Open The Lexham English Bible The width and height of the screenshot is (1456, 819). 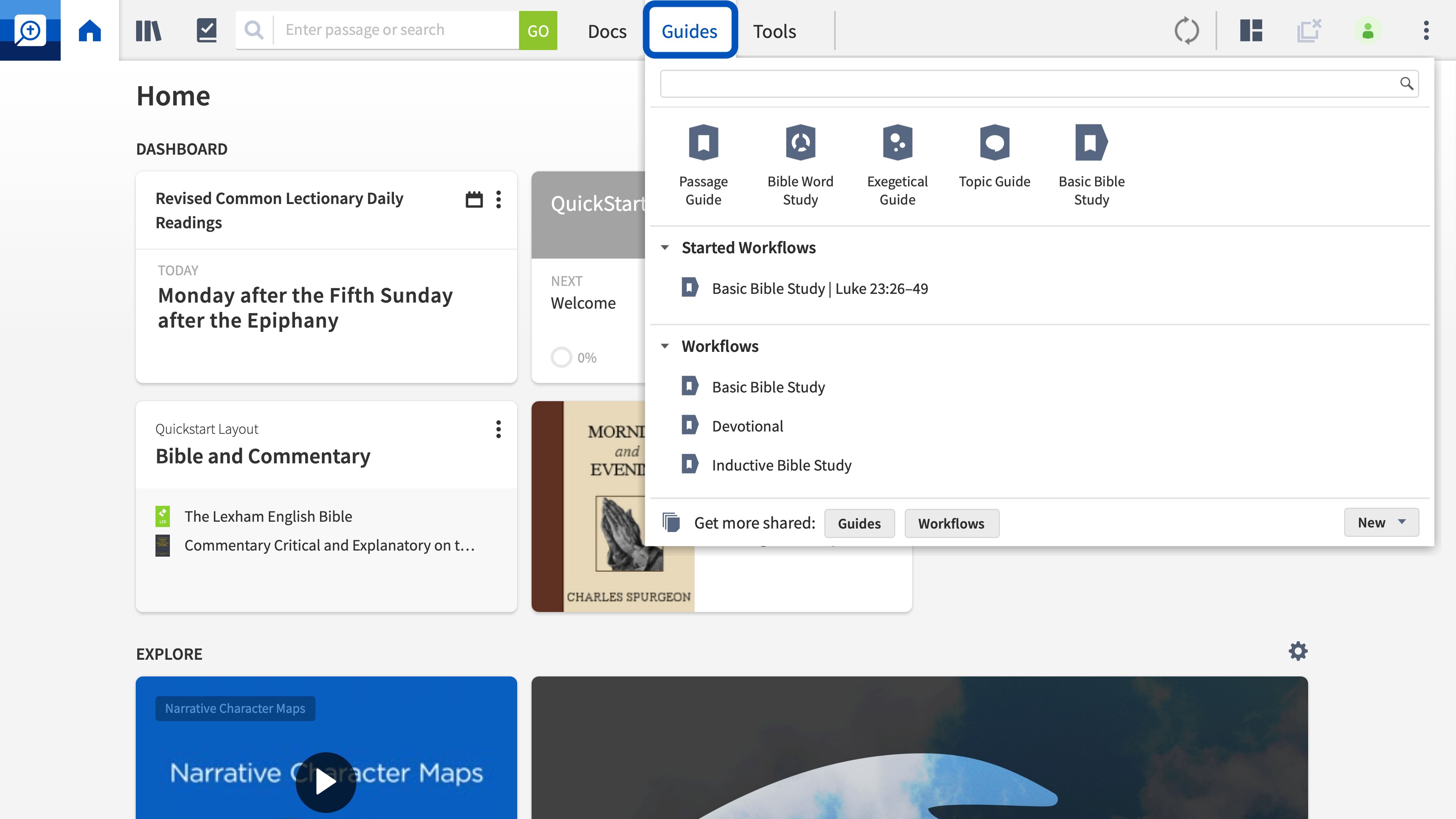[268, 516]
